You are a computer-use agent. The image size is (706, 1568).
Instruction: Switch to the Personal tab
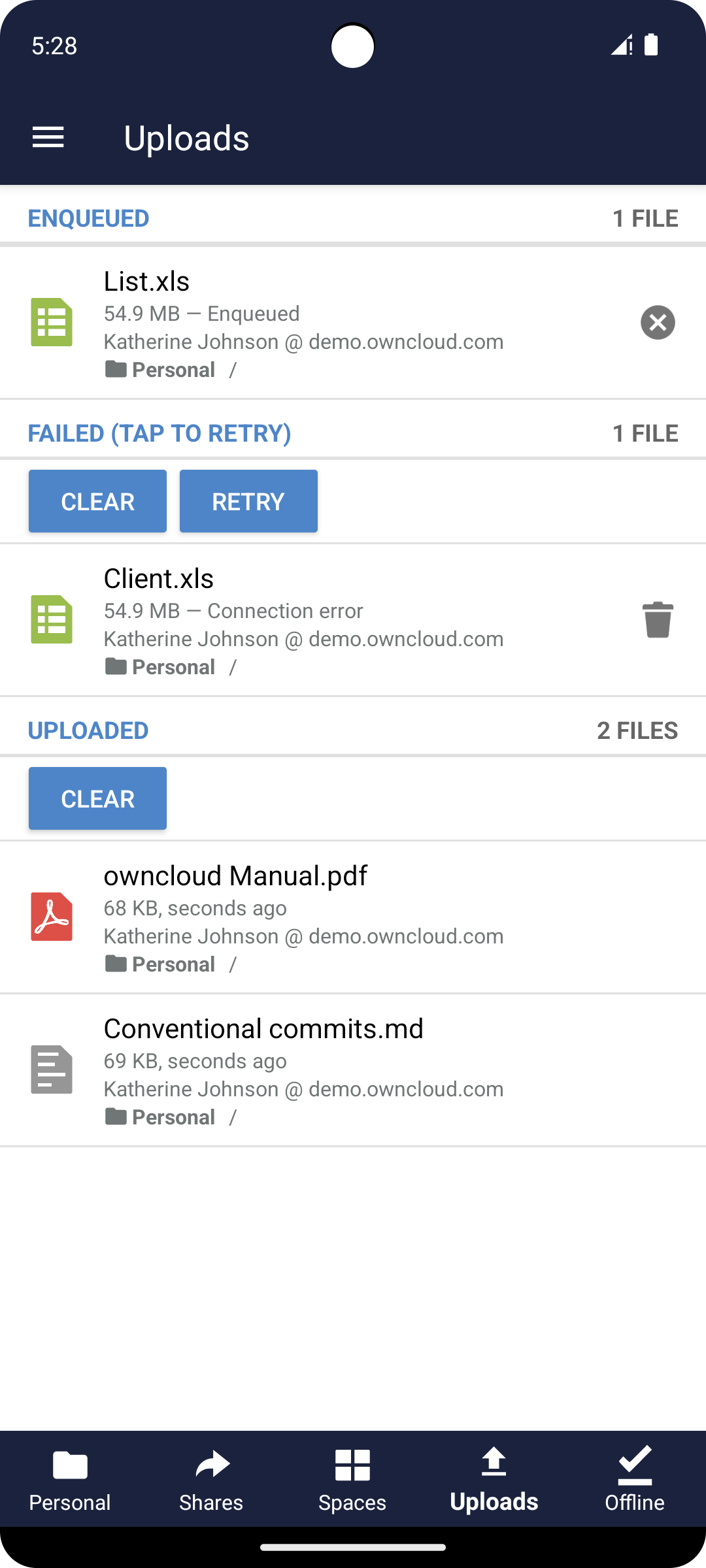70,1479
